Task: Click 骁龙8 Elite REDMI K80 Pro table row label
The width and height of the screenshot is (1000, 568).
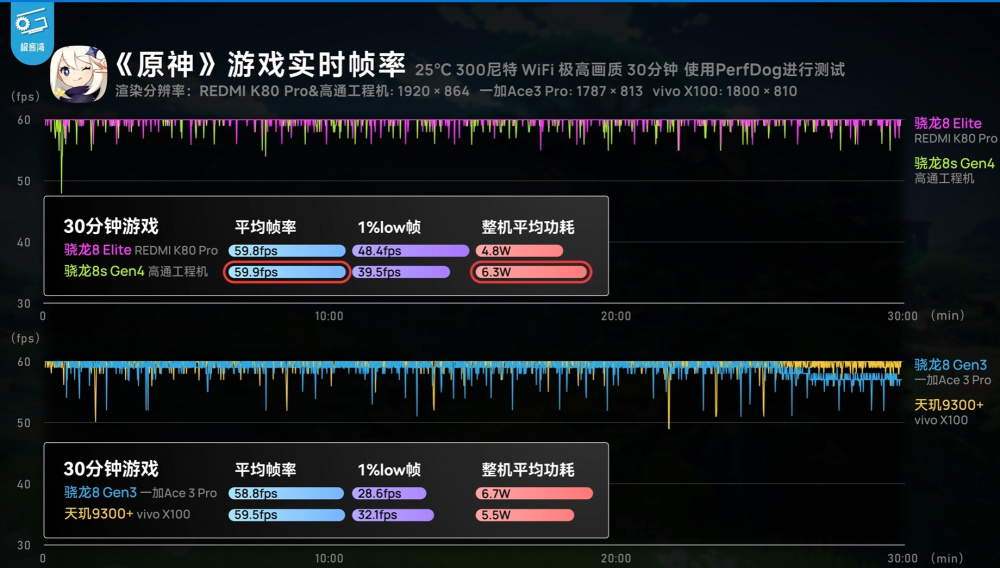Action: pyautogui.click(x=141, y=251)
